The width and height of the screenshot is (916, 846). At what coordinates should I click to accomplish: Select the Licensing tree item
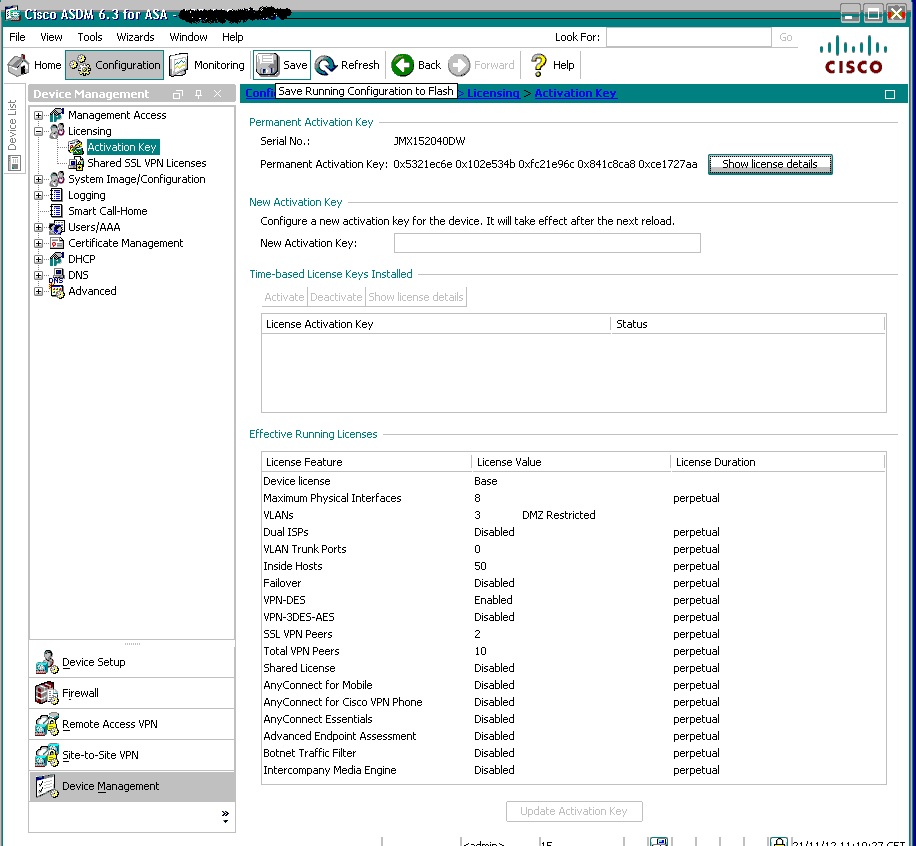[x=89, y=131]
